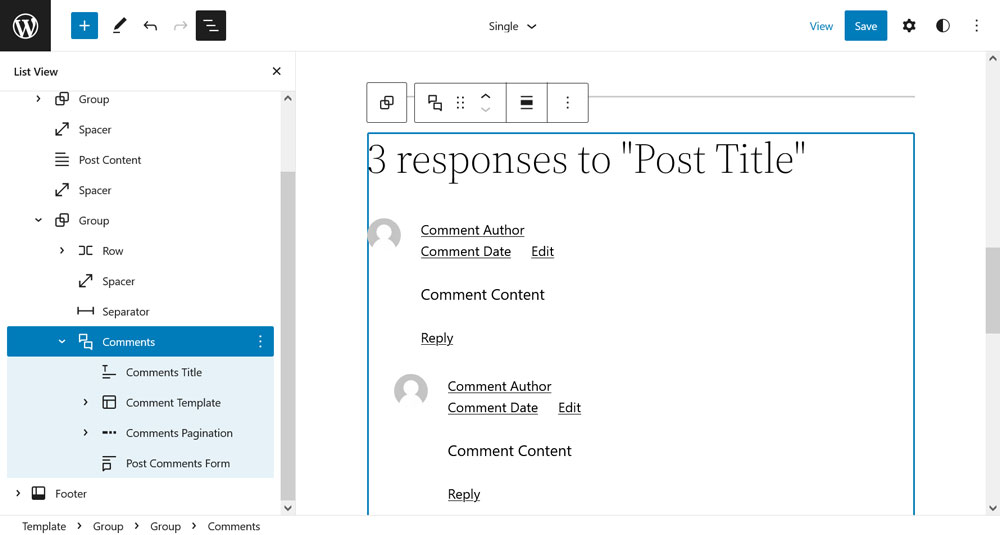Click the nested comment's Edit link
Viewport: 1000px width, 535px height.
570,407
